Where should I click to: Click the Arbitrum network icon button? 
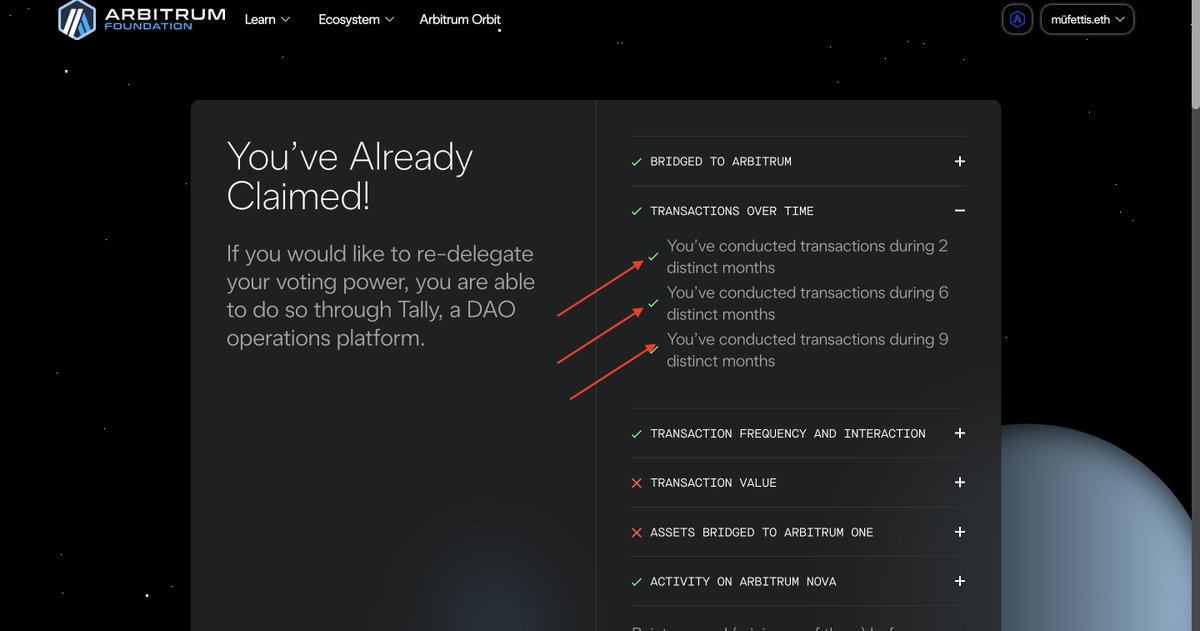click(1018, 19)
